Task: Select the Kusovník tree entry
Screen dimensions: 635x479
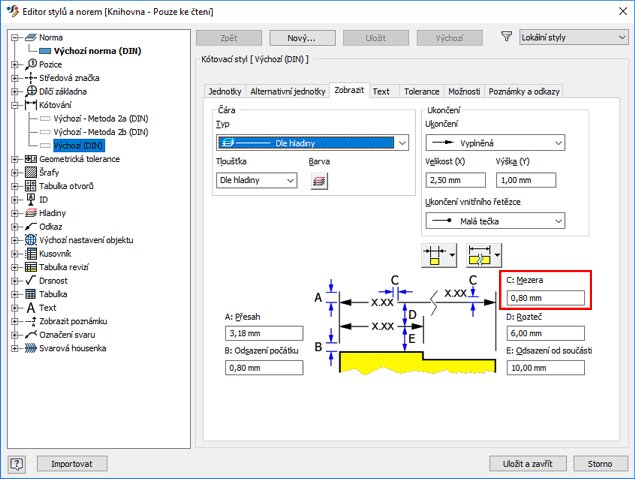Action: pyautogui.click(x=58, y=254)
